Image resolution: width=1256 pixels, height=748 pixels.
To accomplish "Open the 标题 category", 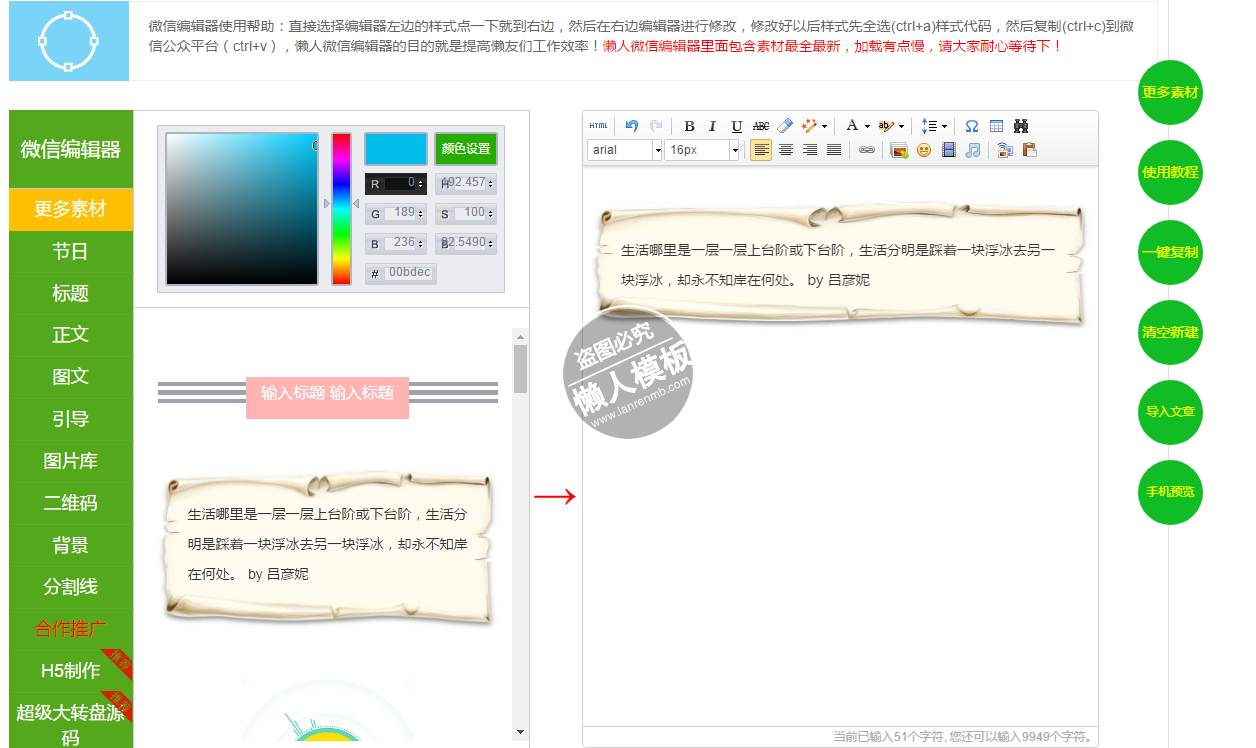I will pyautogui.click(x=71, y=293).
